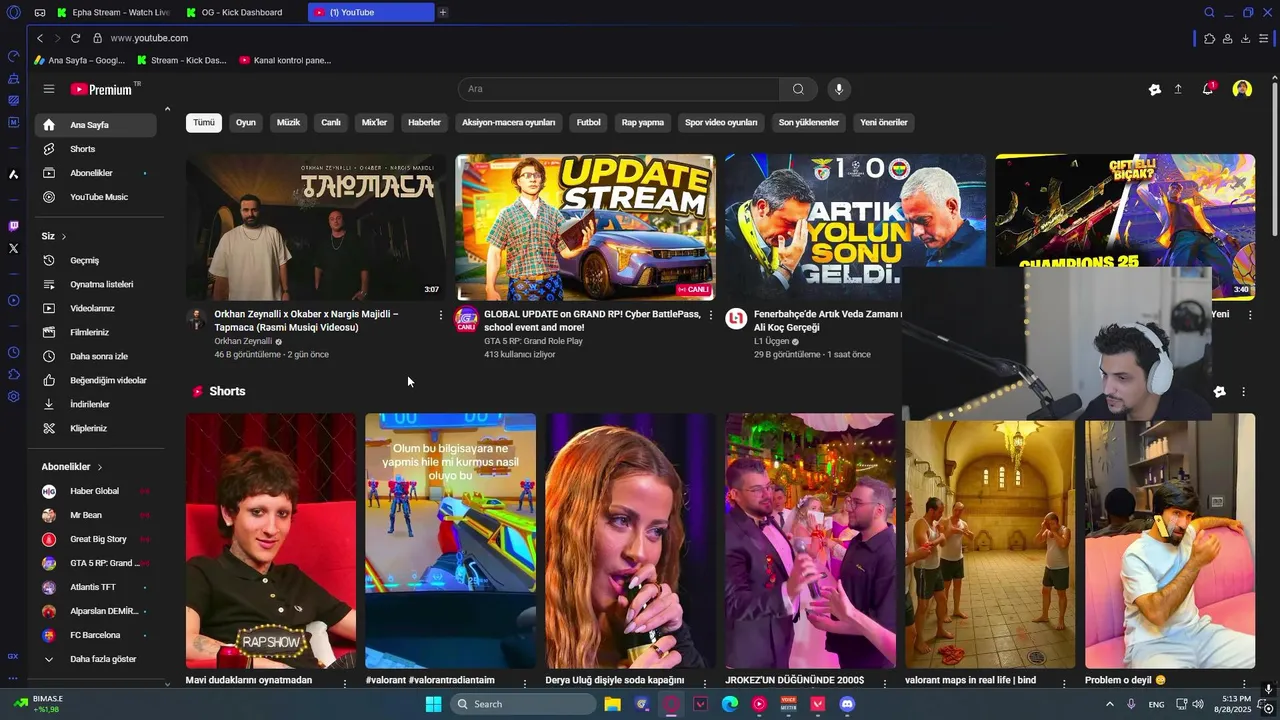Open Discord from the taskbar
Image resolution: width=1280 pixels, height=720 pixels.
coord(847,704)
